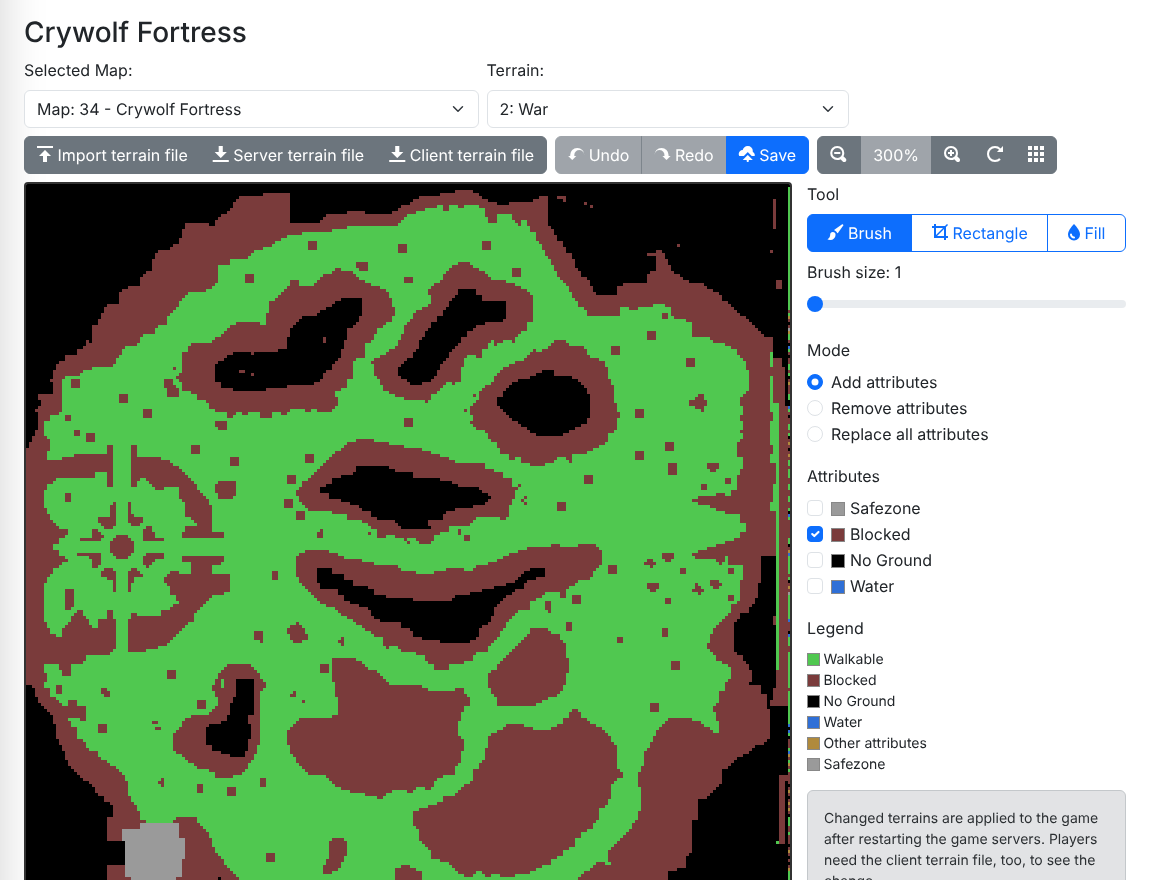Click the 'Attributes' heading
The width and height of the screenshot is (1150, 880).
coord(843,477)
